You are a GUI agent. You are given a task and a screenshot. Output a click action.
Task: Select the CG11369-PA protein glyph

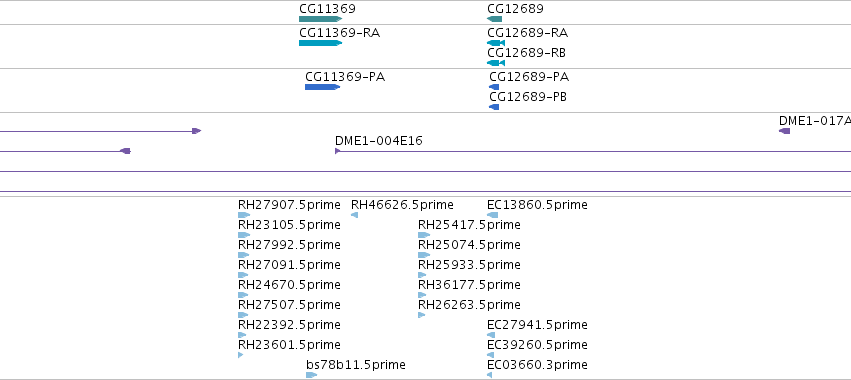point(322,87)
